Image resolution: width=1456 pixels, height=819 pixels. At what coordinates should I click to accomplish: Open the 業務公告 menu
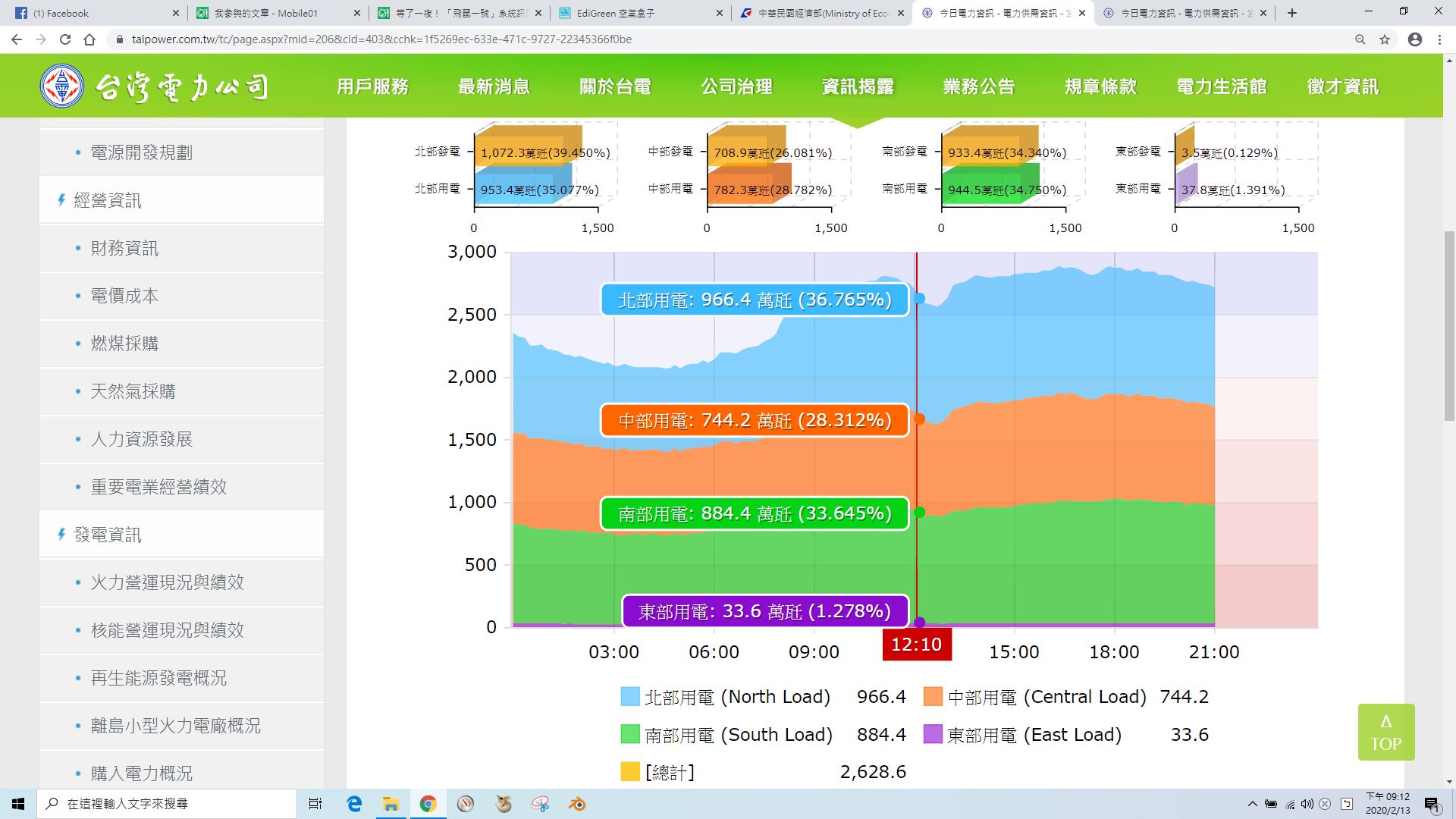[979, 86]
